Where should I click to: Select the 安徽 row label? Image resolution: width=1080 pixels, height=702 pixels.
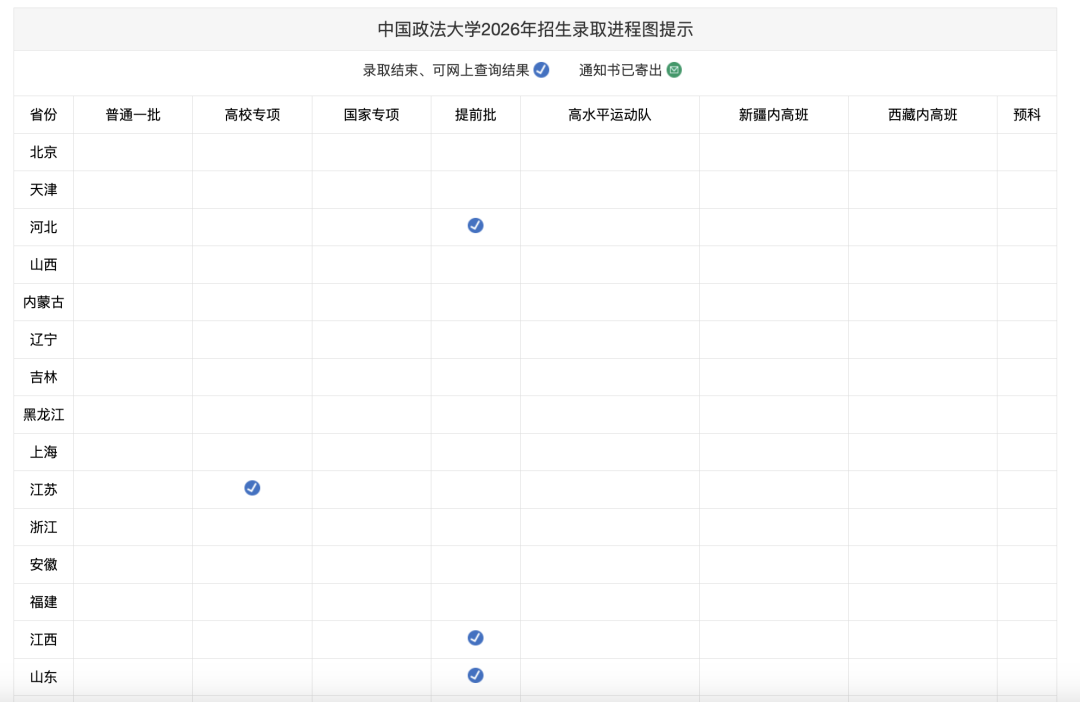point(43,564)
